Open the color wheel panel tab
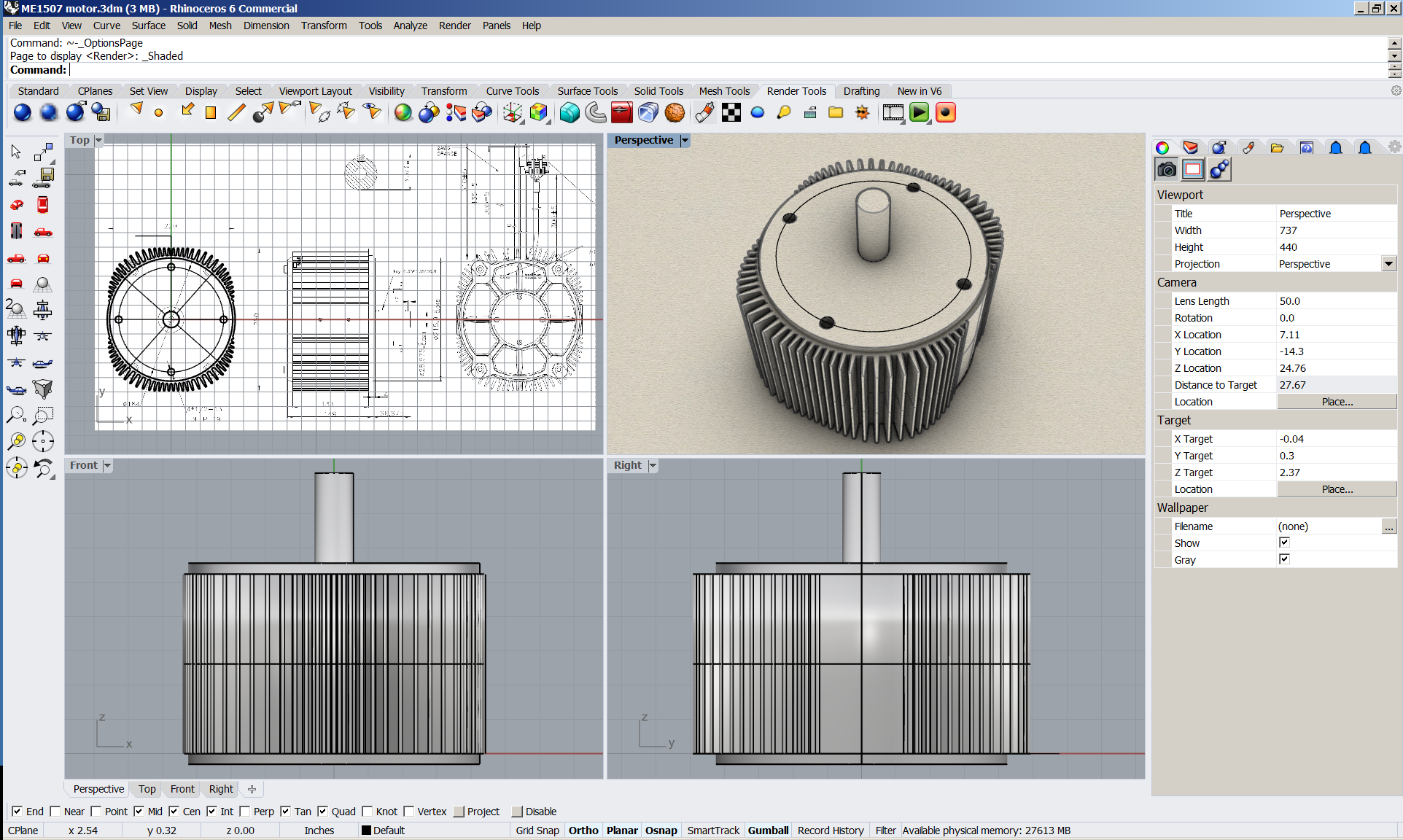 1163,148
